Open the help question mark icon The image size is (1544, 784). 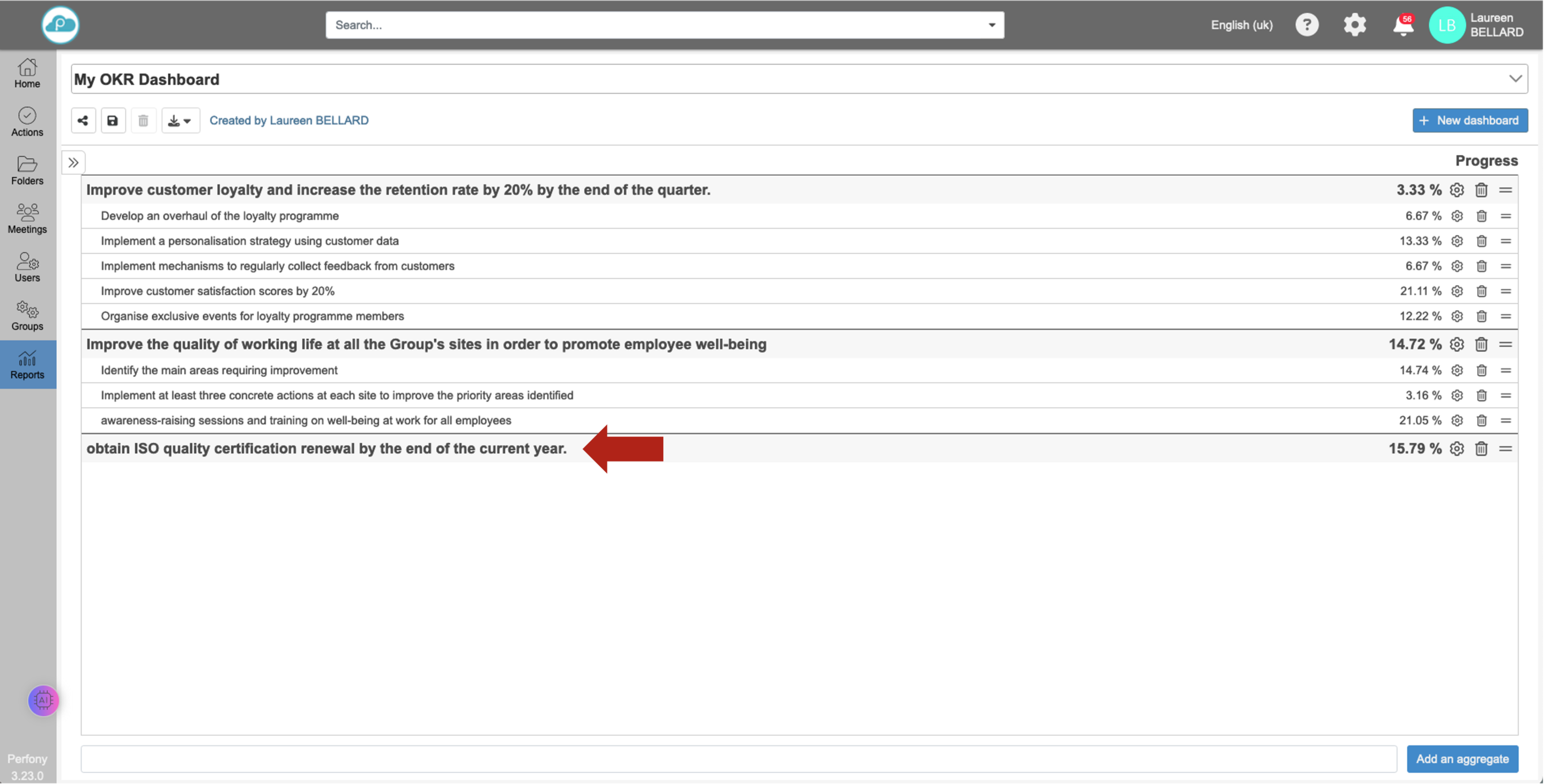[x=1307, y=25]
